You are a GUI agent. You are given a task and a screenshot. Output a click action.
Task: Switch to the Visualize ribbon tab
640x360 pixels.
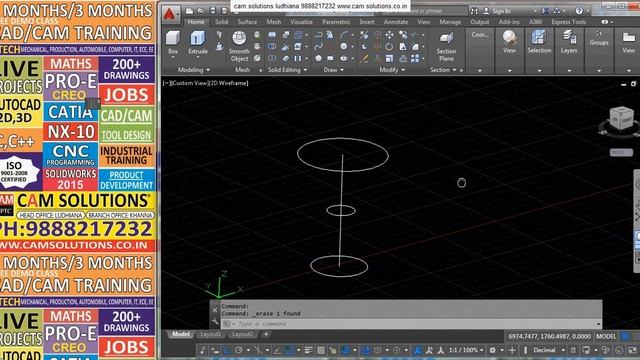click(301, 22)
